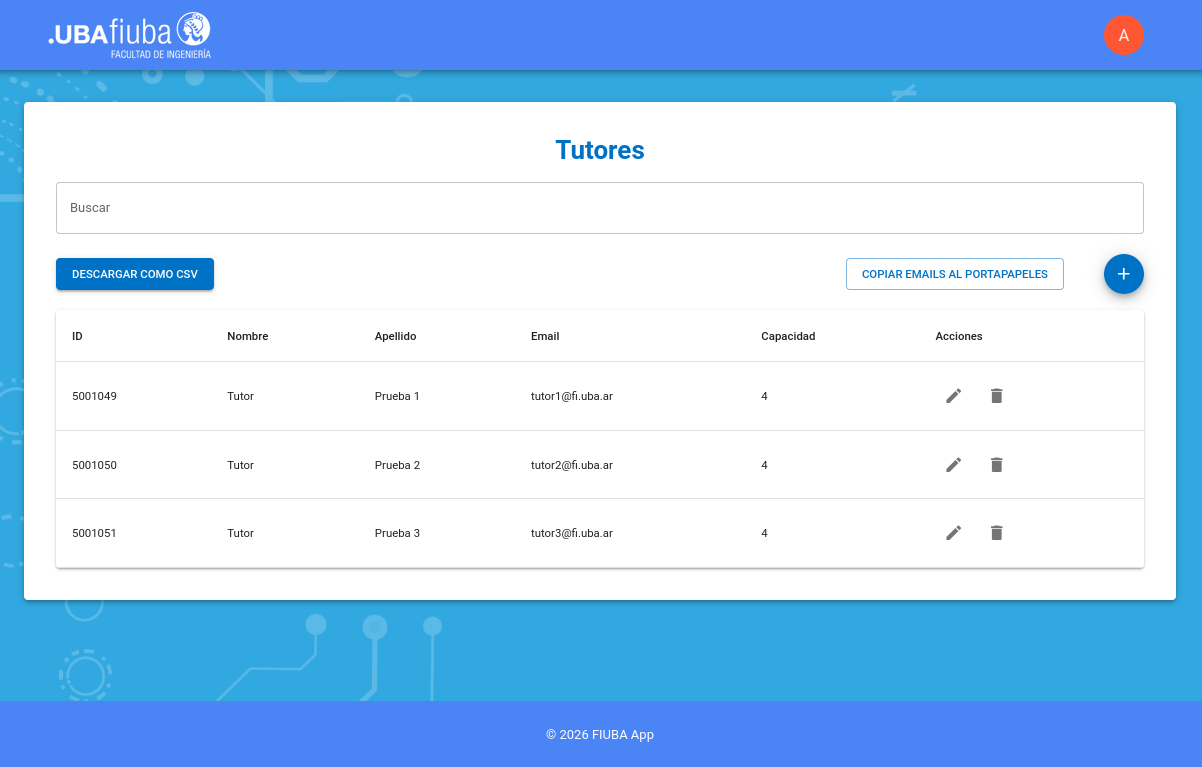Viewport: 1202px width, 767px height.
Task: Edit tutor with ID 5001049
Action: 953,396
